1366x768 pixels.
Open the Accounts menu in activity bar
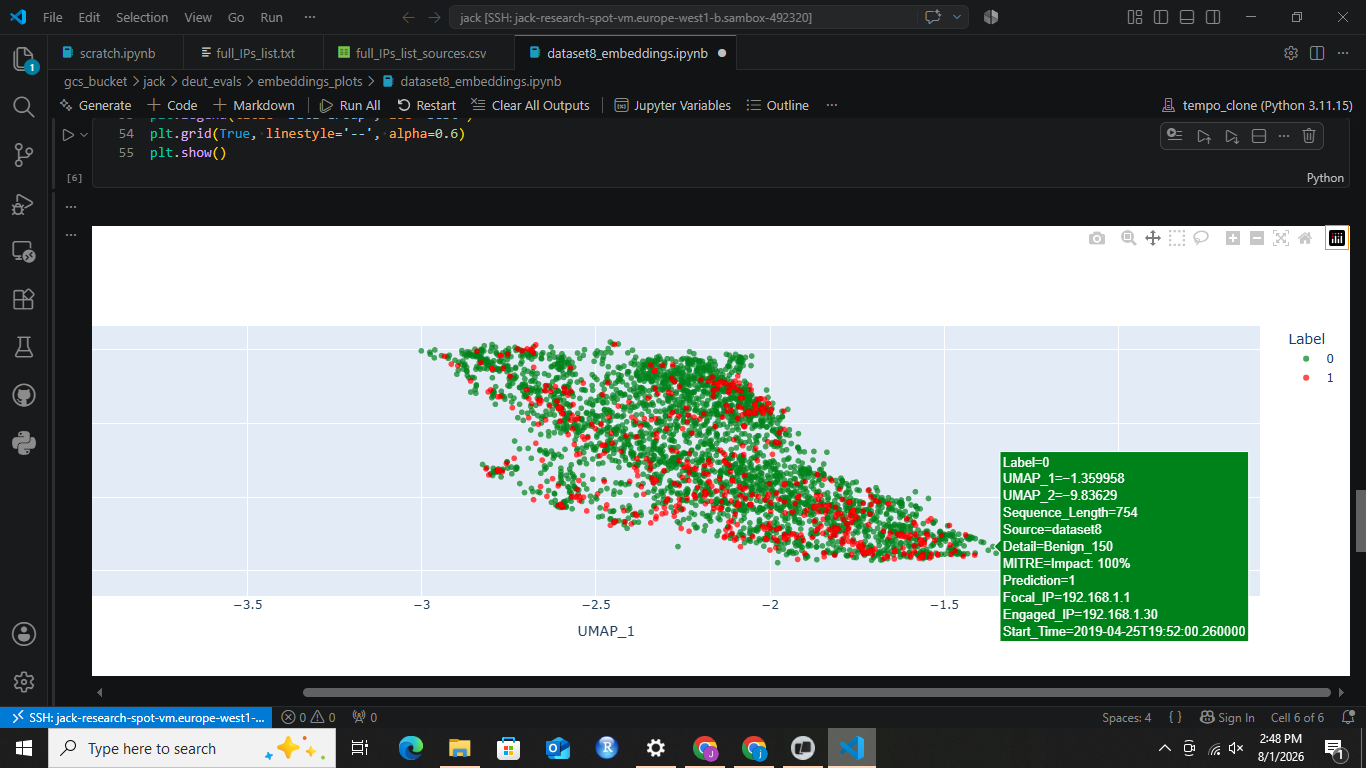pyautogui.click(x=24, y=634)
